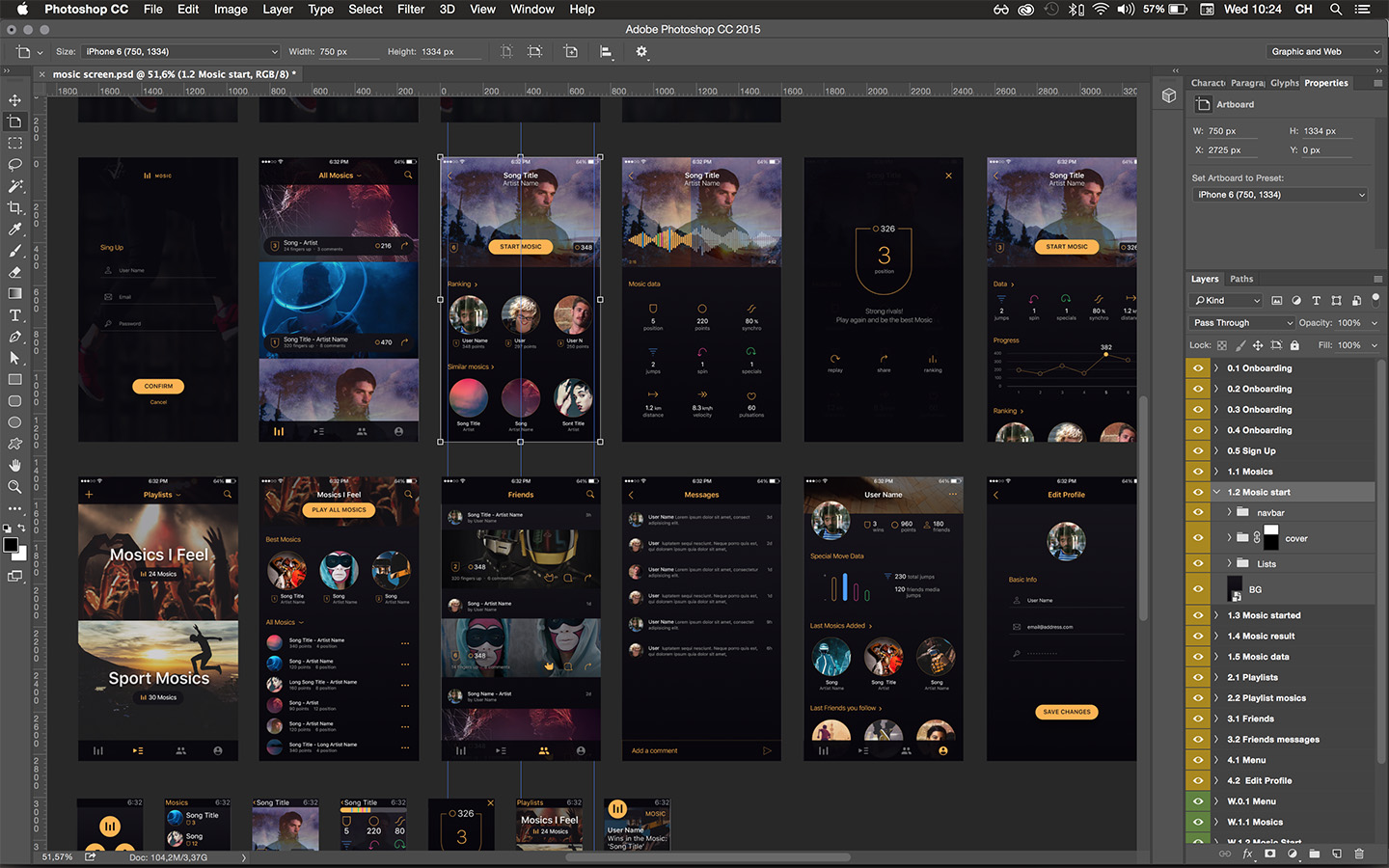Viewport: 1389px width, 868px height.
Task: Hide the 0.5 Sign Up layer group
Action: click(x=1198, y=450)
